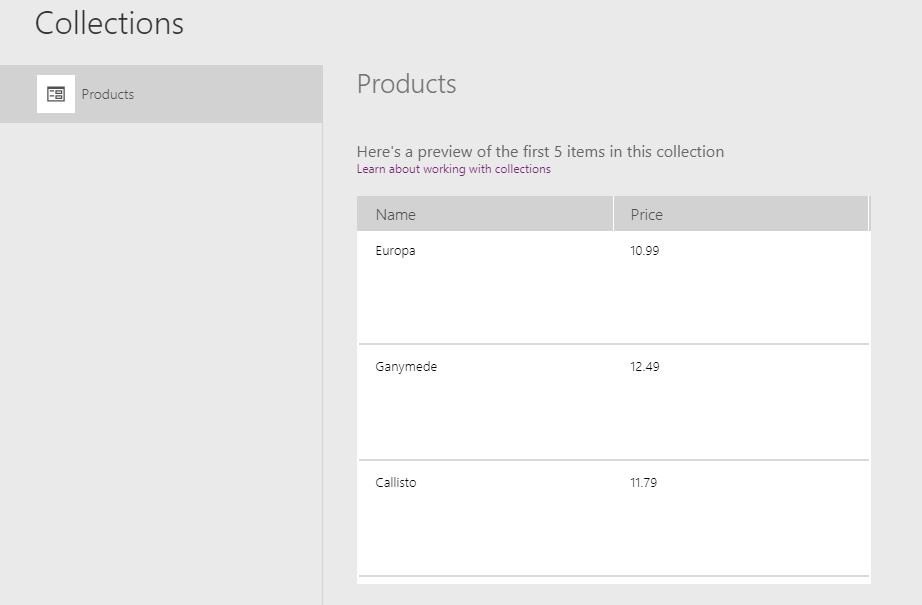Click the preview of first 5 items text
The height and width of the screenshot is (605, 922).
pyautogui.click(x=540, y=151)
